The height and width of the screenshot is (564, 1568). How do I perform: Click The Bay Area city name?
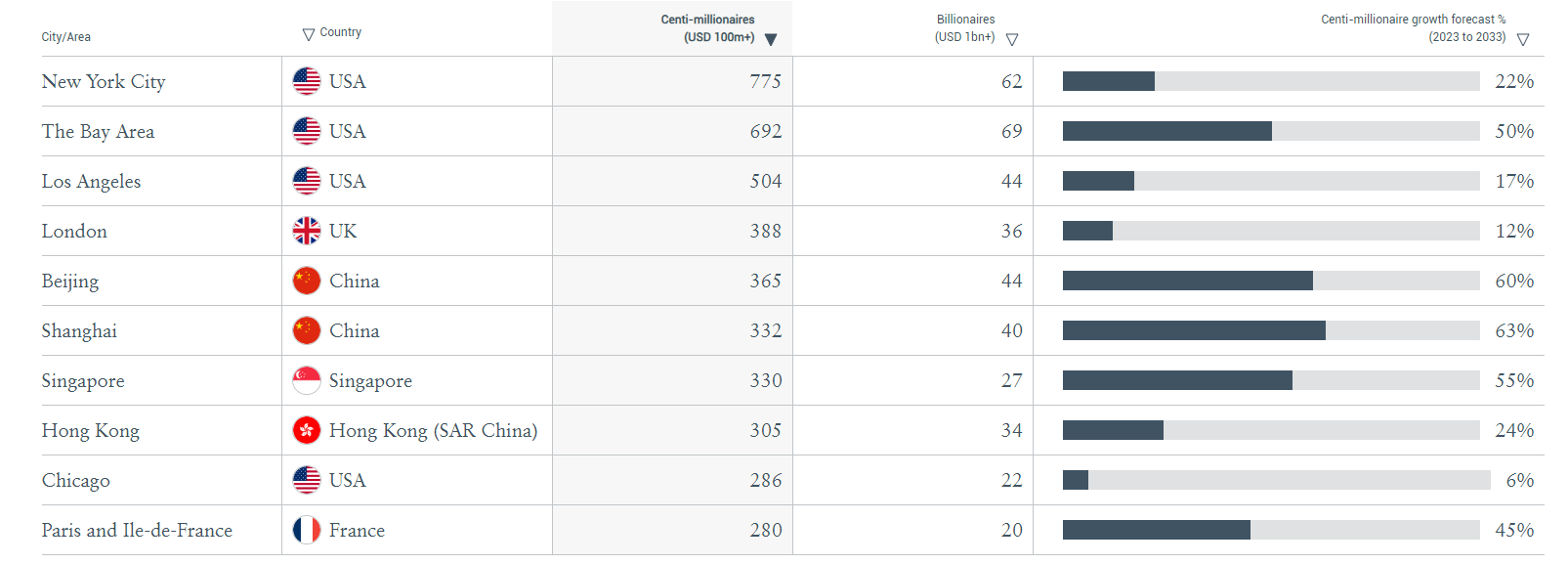pyautogui.click(x=98, y=131)
